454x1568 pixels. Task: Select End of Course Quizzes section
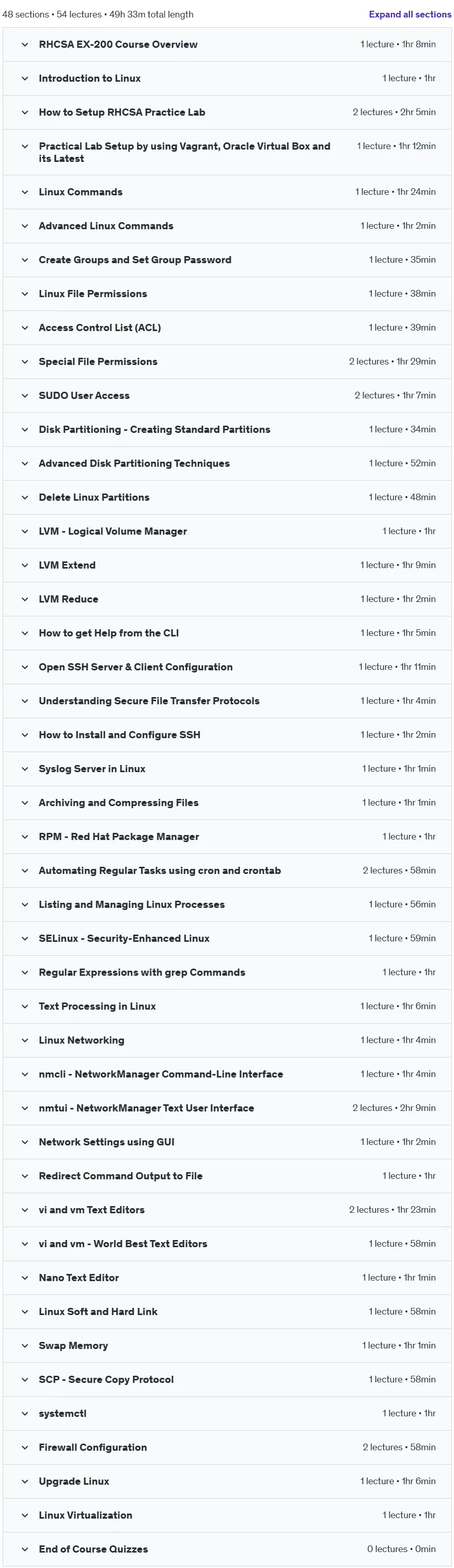tap(226, 1549)
